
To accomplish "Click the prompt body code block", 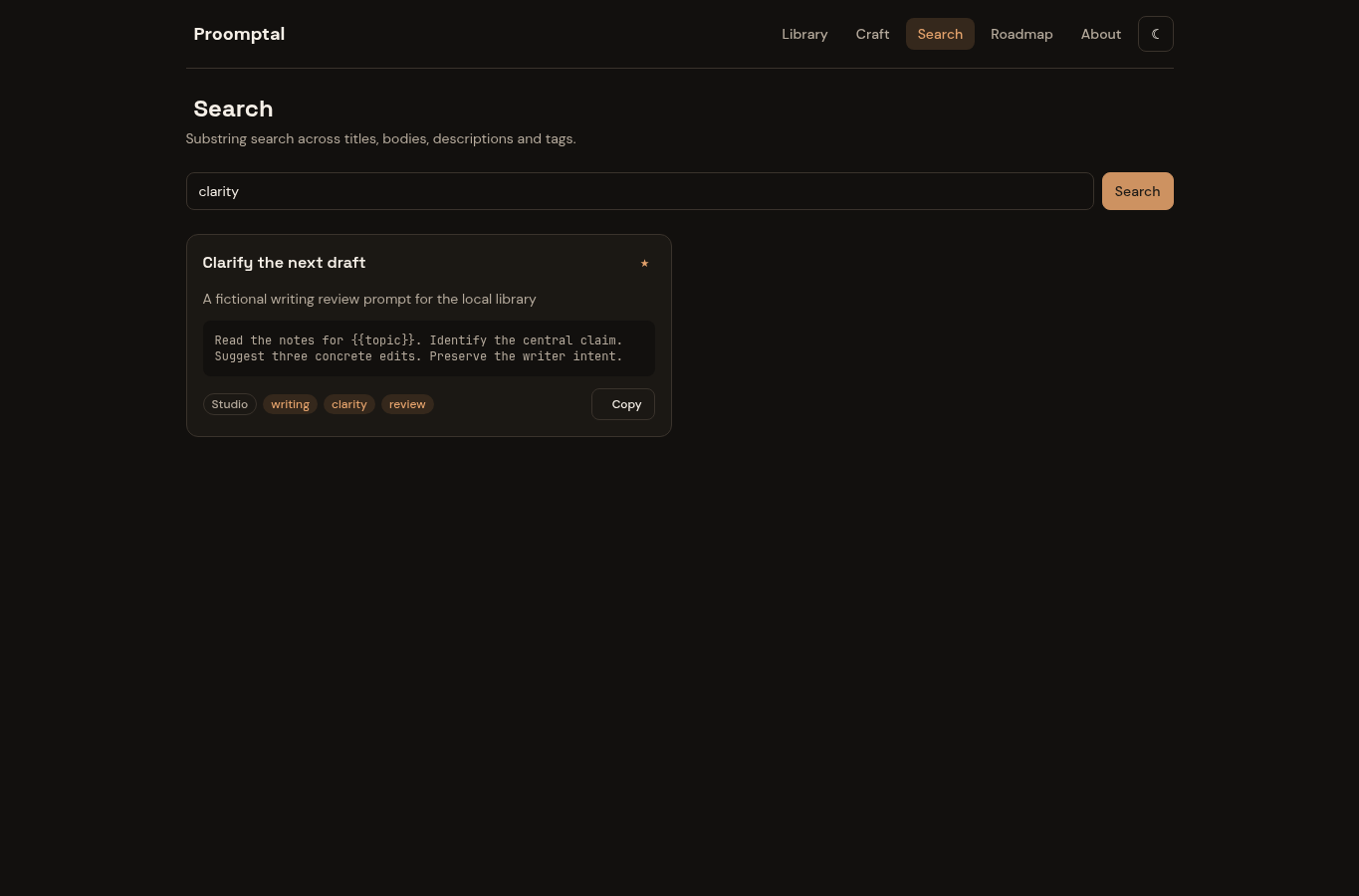I will 429,348.
